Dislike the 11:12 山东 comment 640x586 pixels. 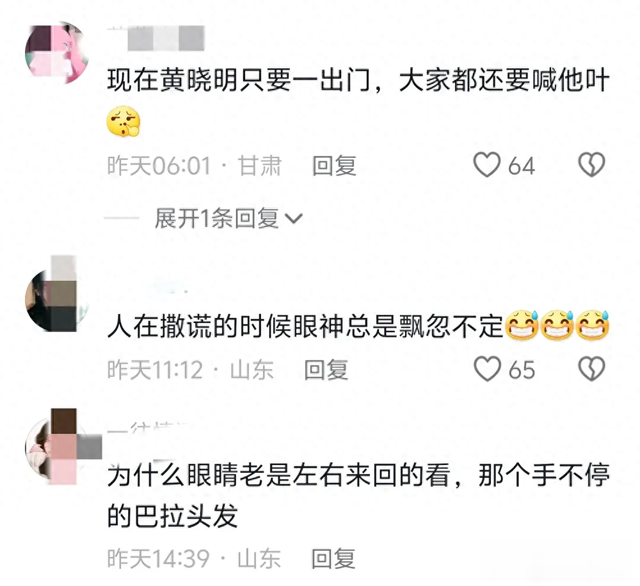(591, 369)
